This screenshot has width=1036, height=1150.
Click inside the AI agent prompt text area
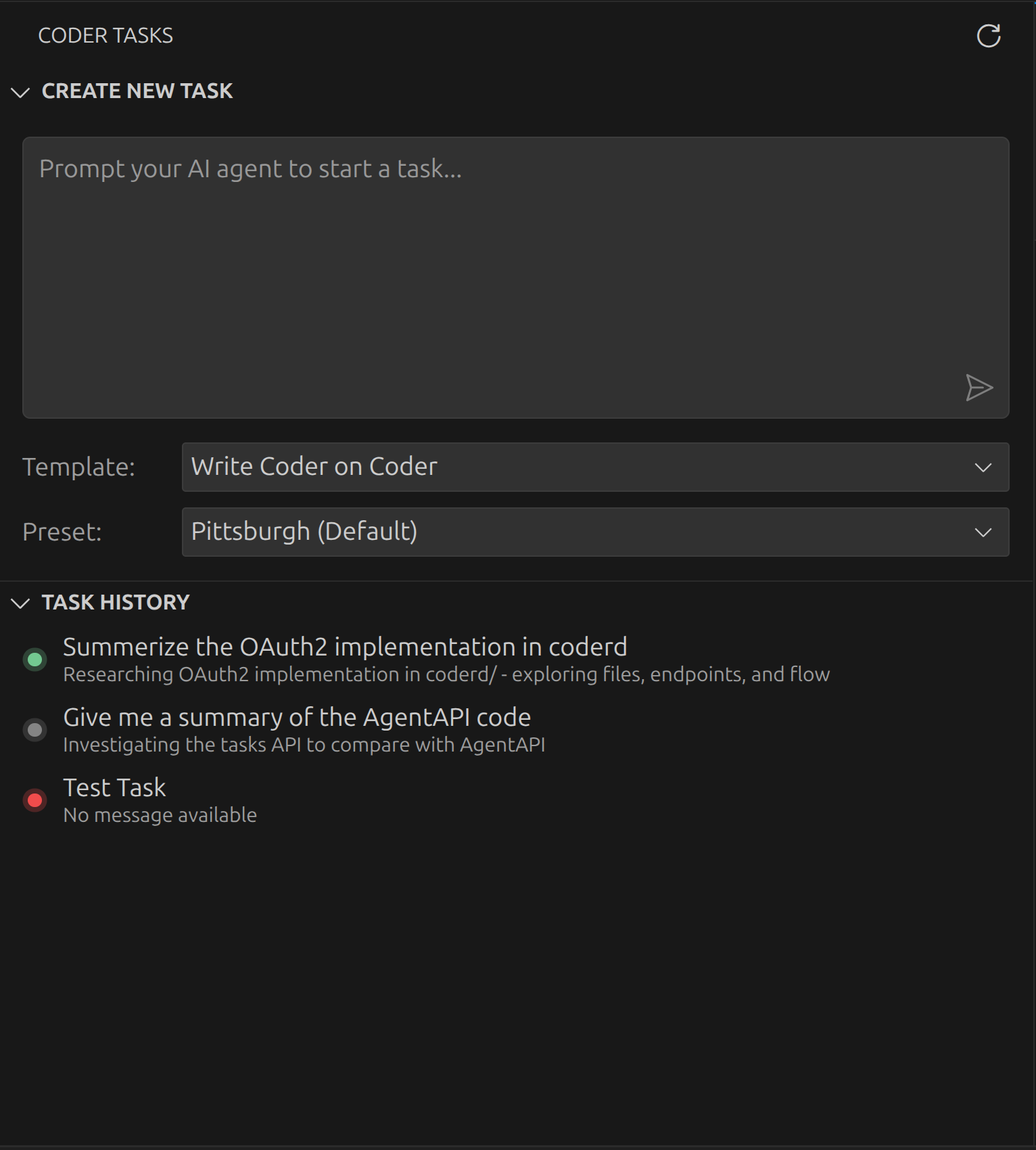(x=517, y=277)
